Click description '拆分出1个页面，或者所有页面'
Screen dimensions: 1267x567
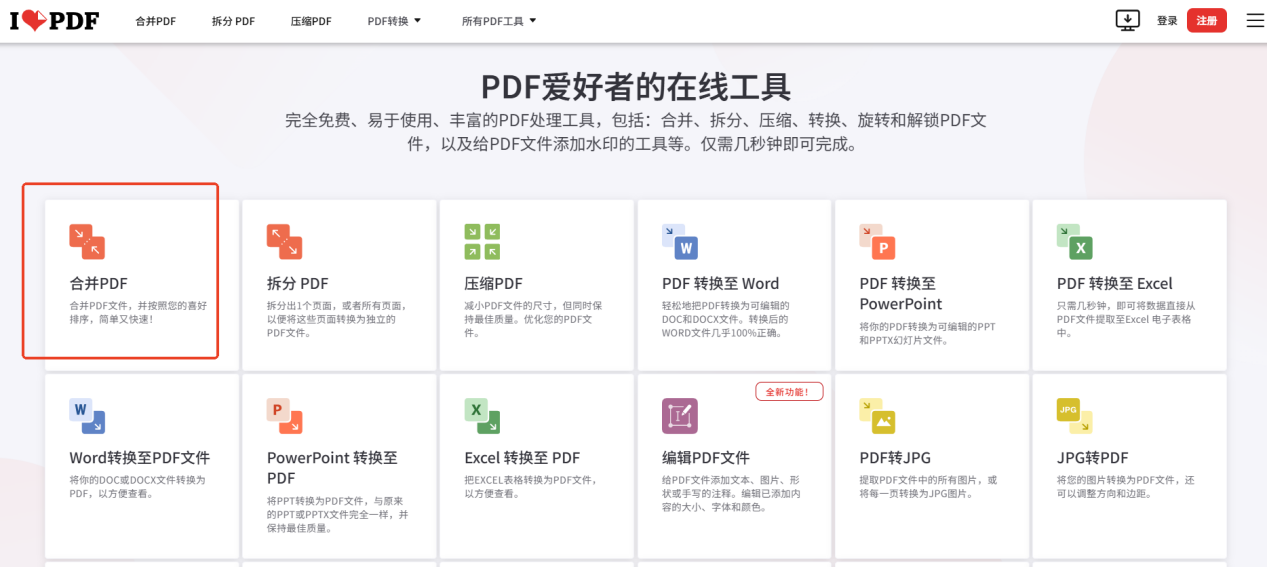pyautogui.click(x=336, y=319)
